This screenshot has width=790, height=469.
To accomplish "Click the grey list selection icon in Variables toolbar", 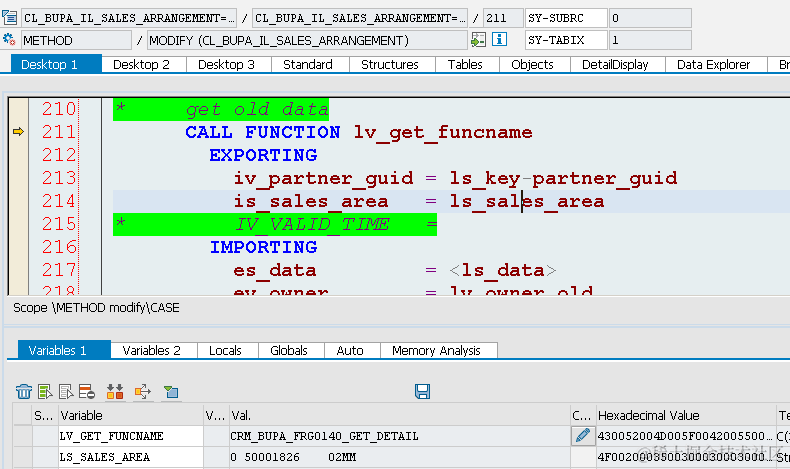I will coord(66,391).
